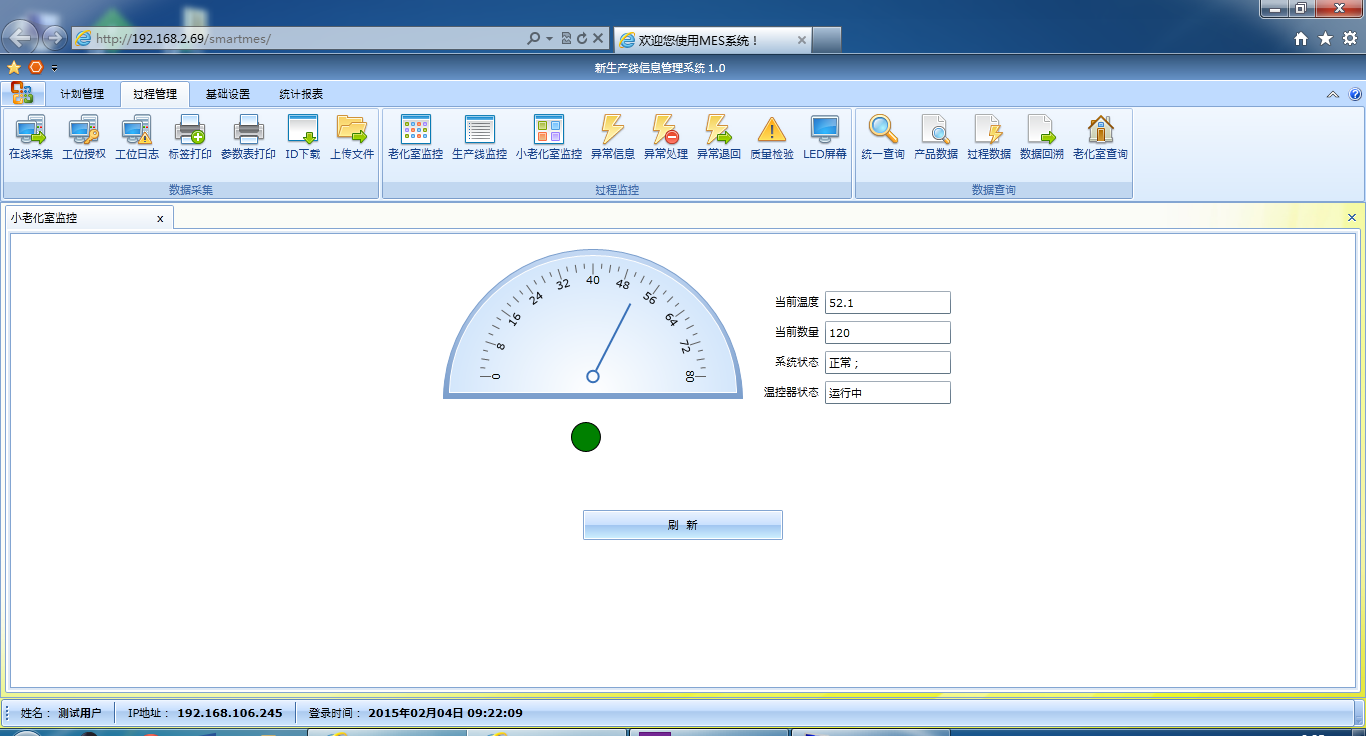
Task: Switch to the 计划管理 ribbon tab
Action: pos(82,94)
